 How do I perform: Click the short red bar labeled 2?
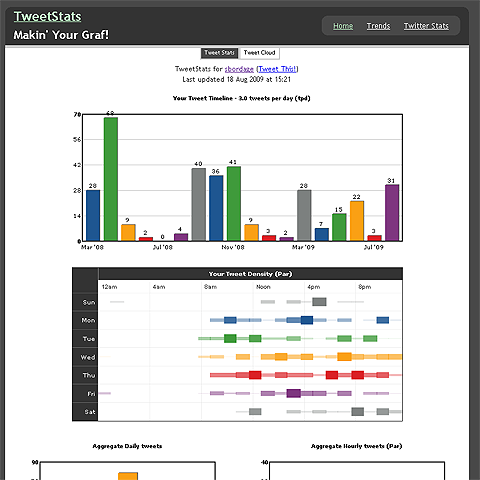pyautogui.click(x=146, y=239)
